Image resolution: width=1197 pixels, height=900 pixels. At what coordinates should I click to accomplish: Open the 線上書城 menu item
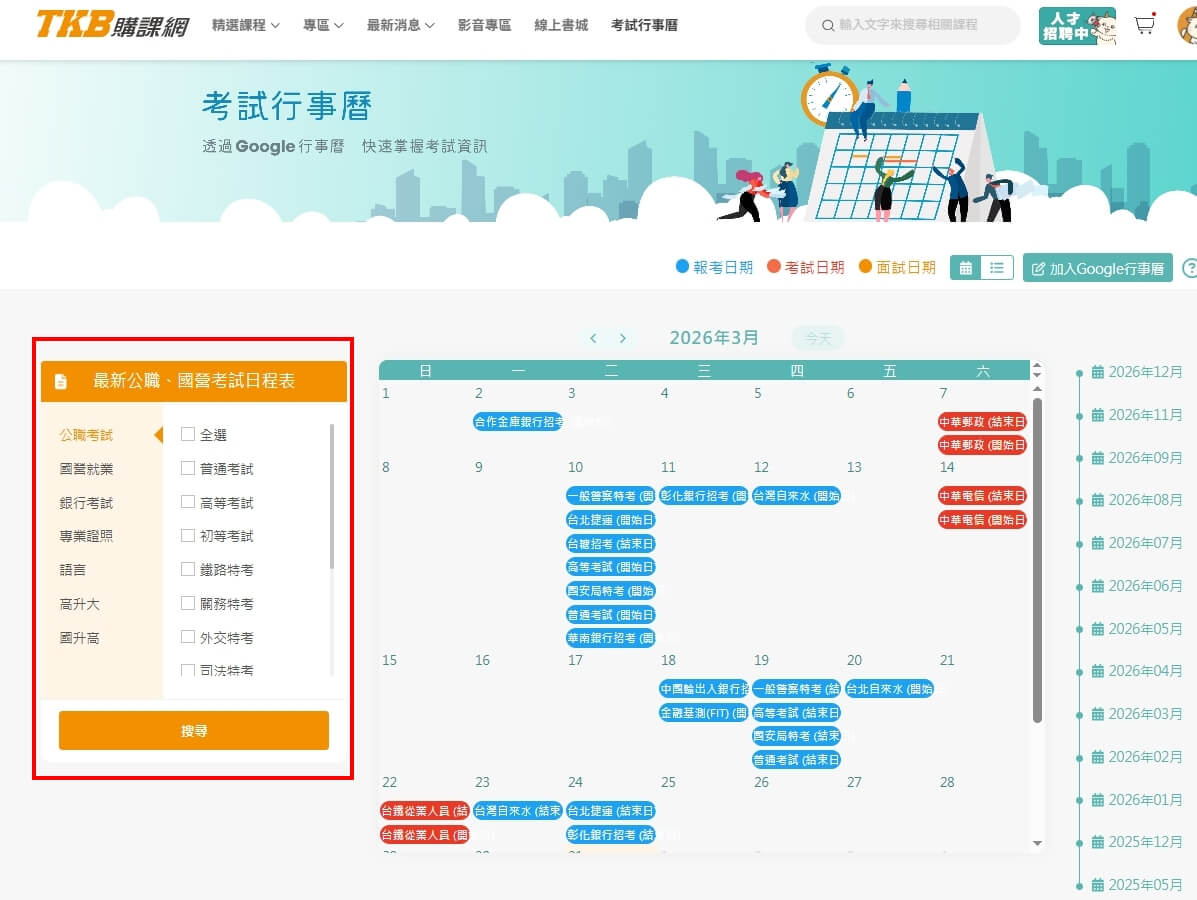[x=561, y=25]
